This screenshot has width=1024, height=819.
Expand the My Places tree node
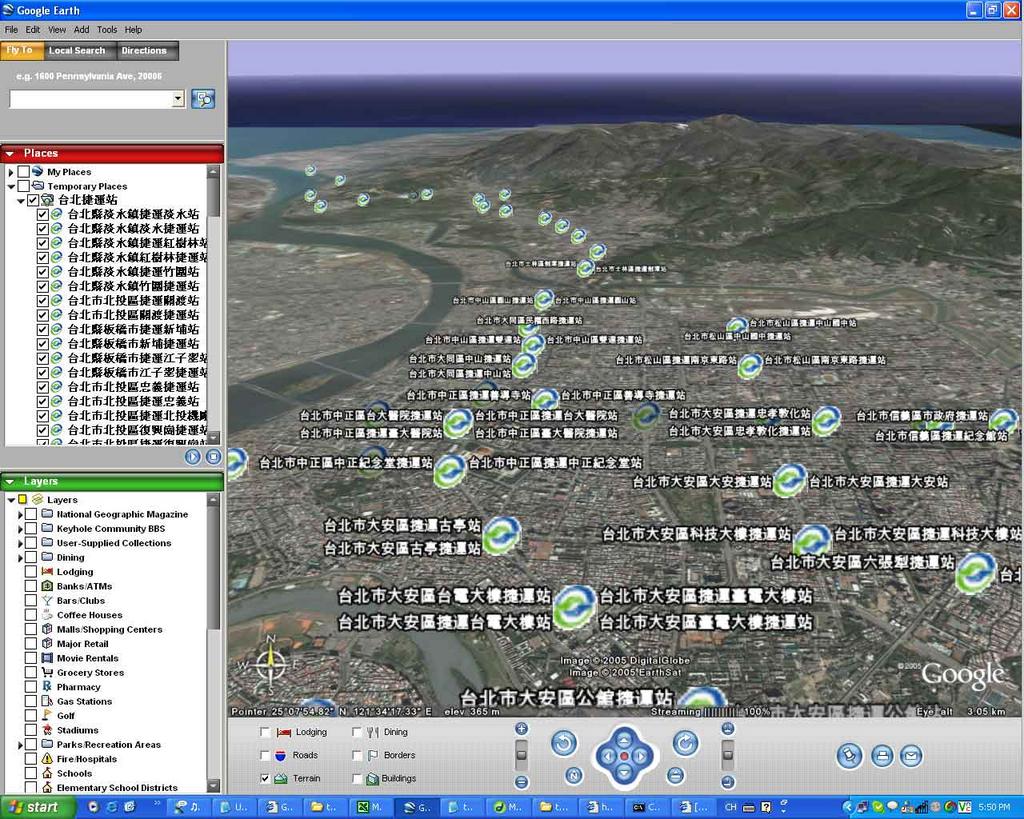pos(10,172)
